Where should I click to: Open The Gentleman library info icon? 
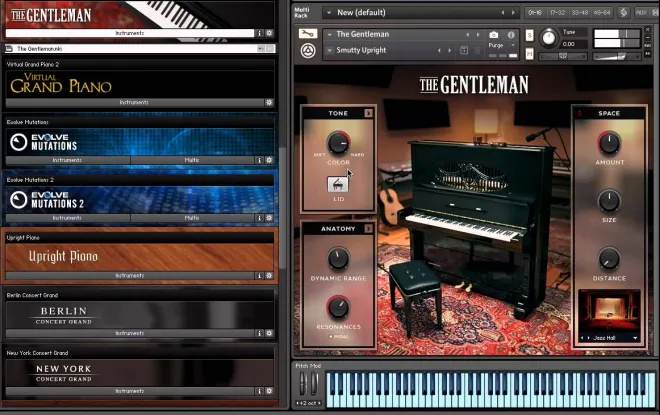click(x=259, y=33)
